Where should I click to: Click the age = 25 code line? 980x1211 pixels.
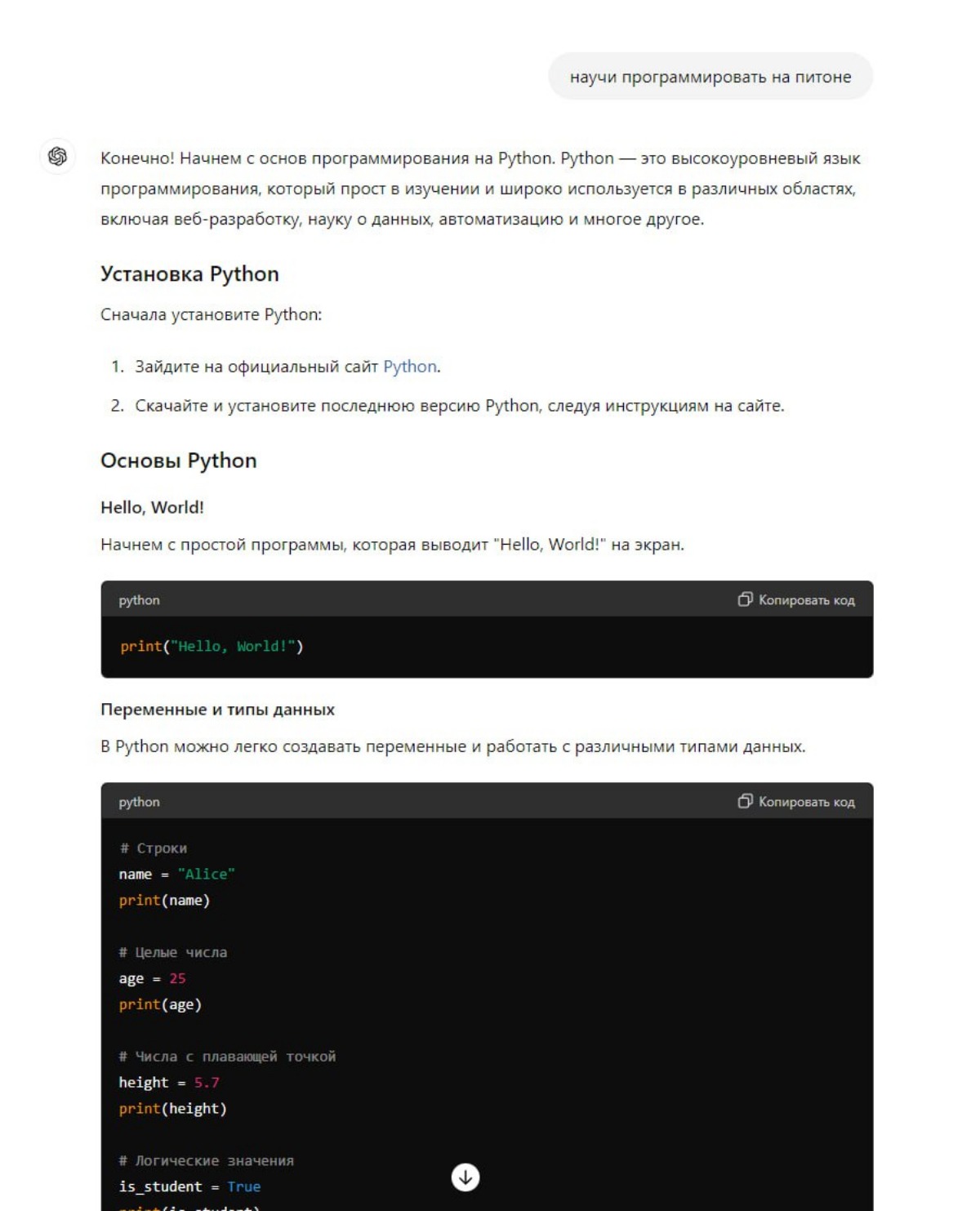[x=152, y=978]
